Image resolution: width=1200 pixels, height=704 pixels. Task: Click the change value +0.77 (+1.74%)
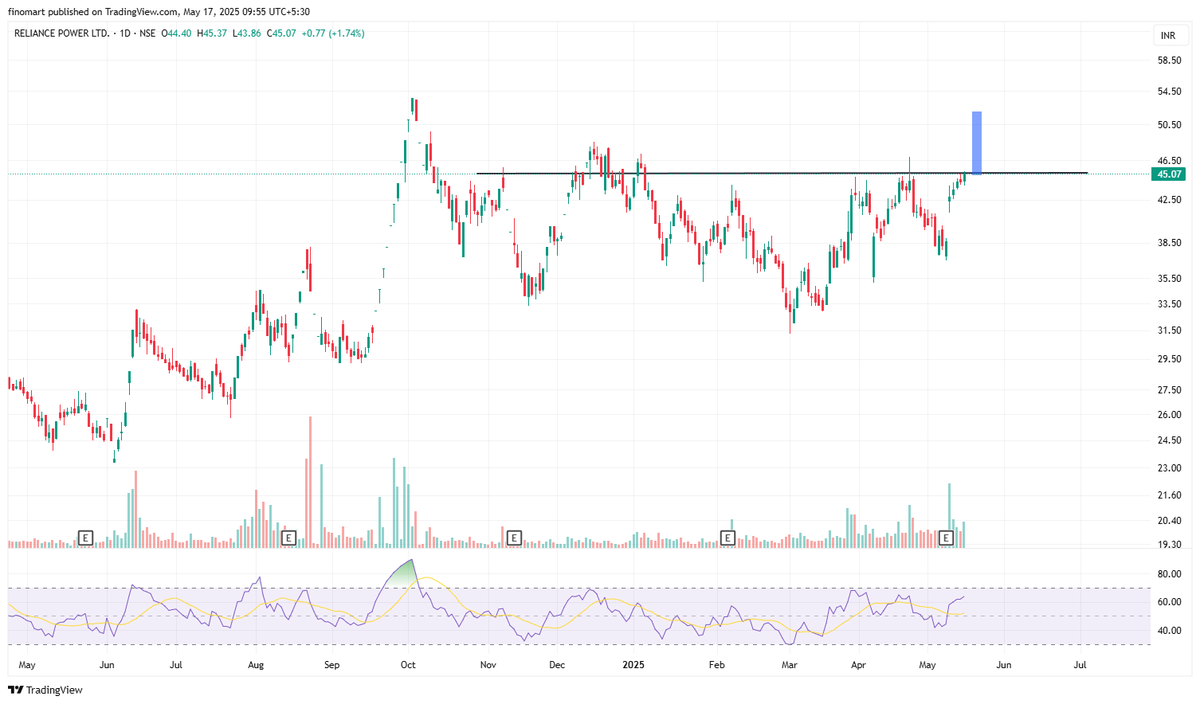[x=331, y=33]
